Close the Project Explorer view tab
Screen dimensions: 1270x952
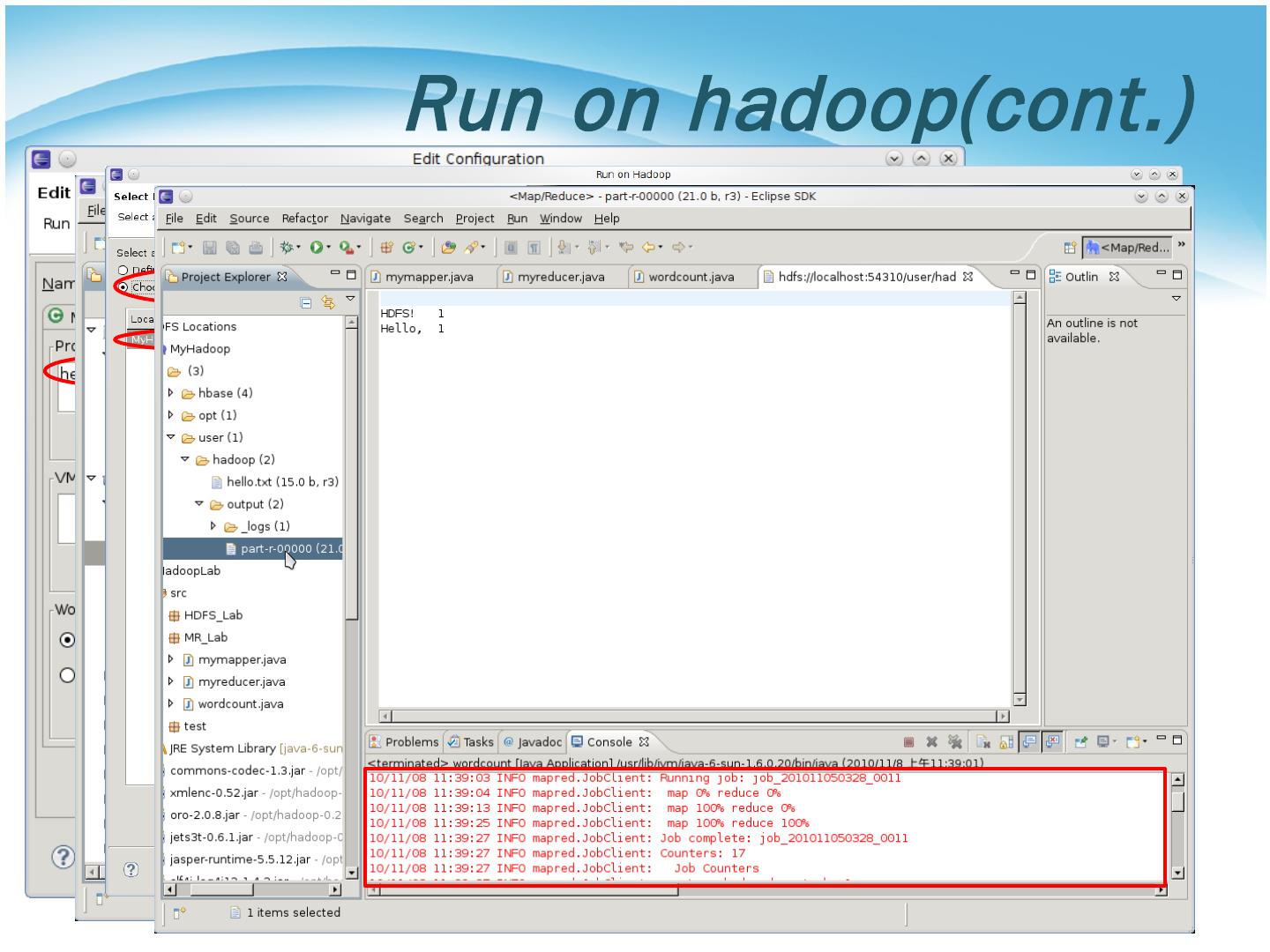[x=282, y=277]
